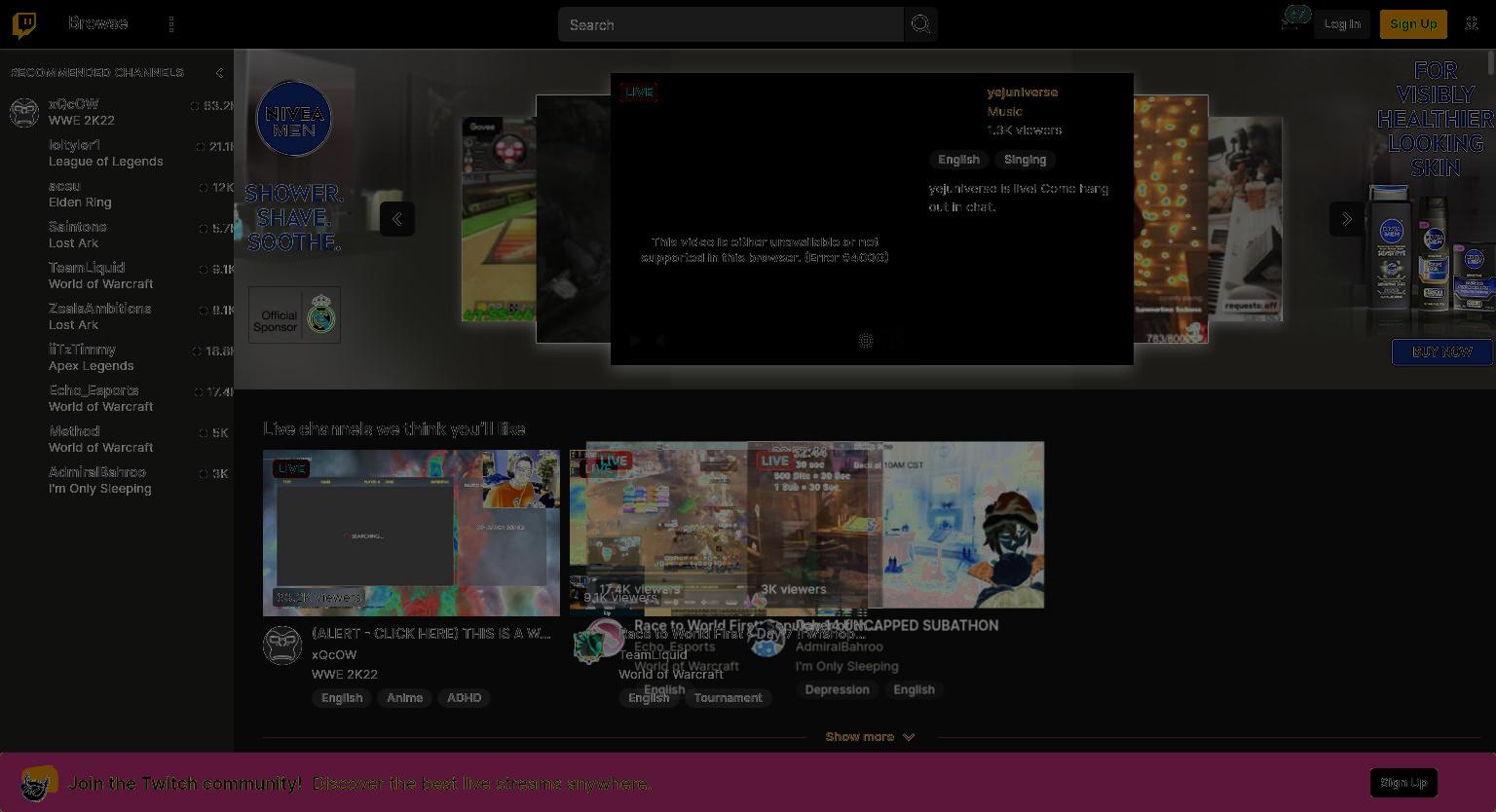Open the AdmiralBahroo avatar under live channels
Screen dimensions: 1496x812
point(767,638)
